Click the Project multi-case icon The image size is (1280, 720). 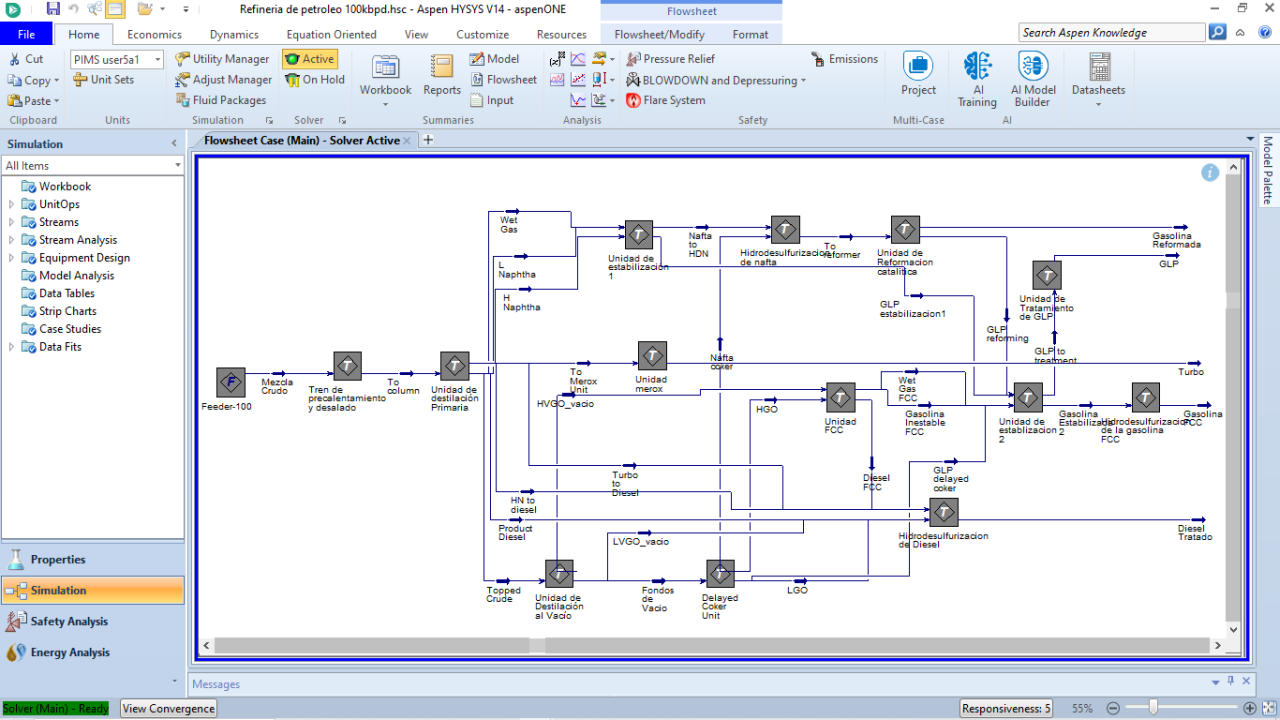(x=918, y=66)
